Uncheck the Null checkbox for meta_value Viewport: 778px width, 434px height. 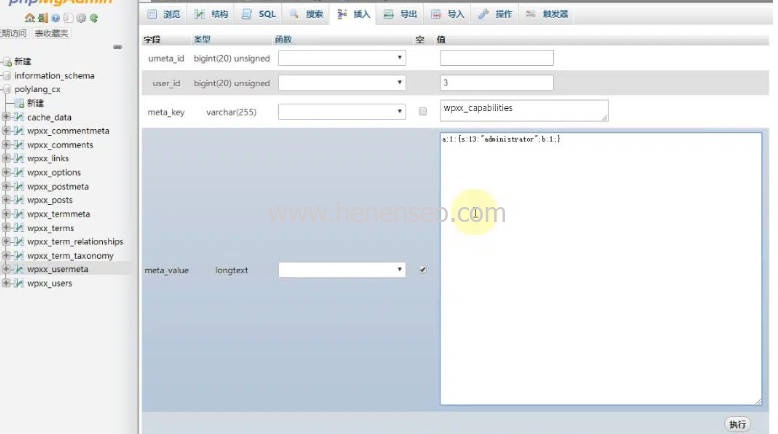click(x=422, y=269)
